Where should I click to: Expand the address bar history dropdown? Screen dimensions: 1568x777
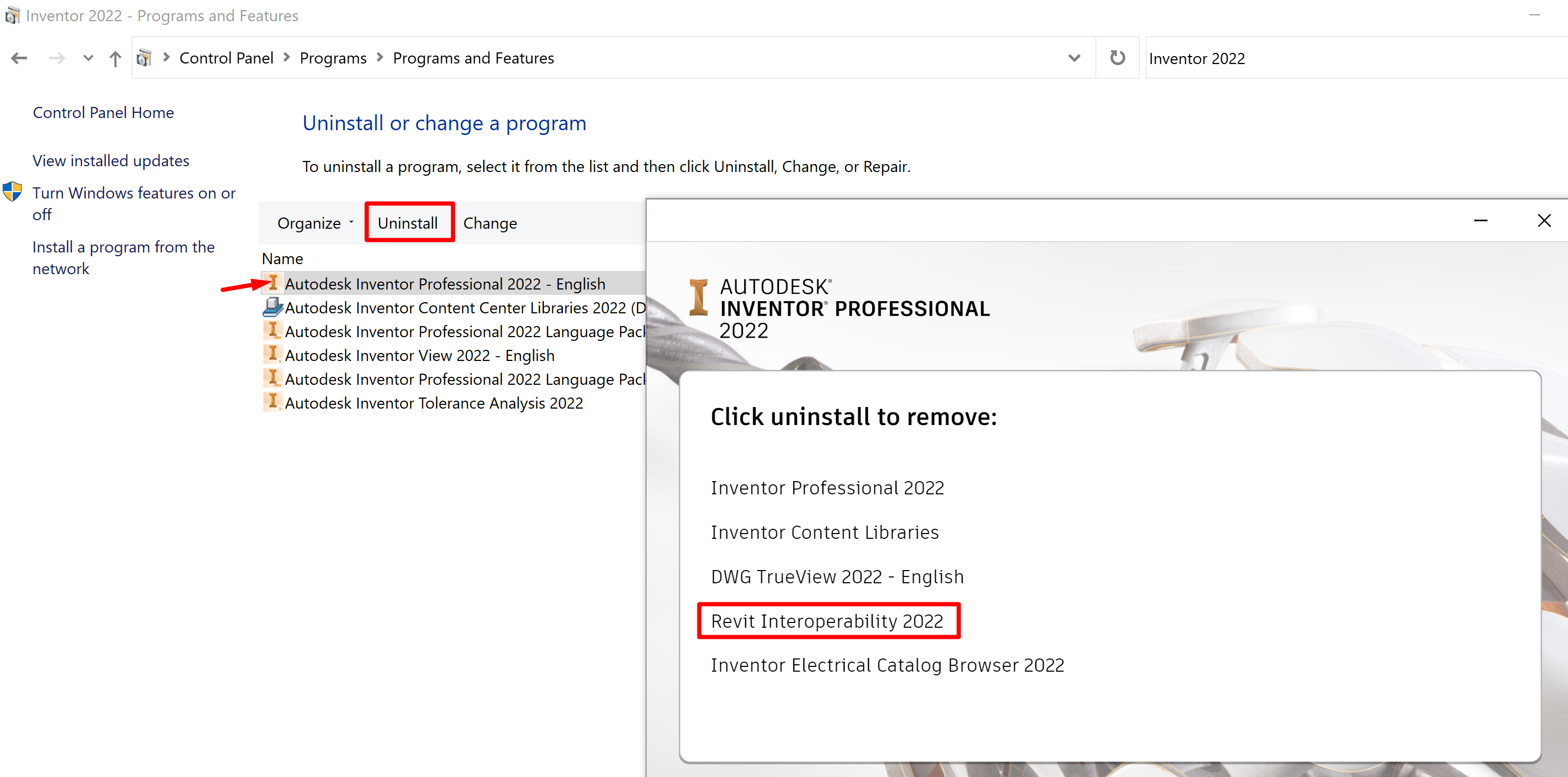click(x=1074, y=58)
